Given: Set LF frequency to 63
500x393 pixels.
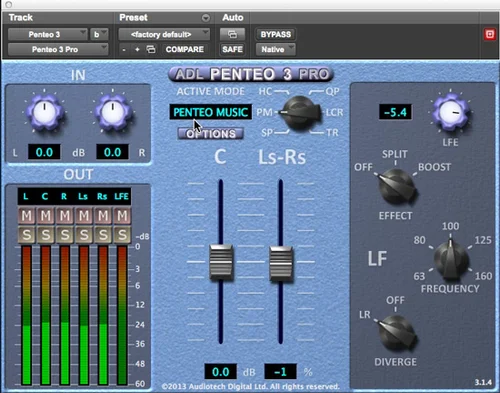Looking at the screenshot, I should point(419,276).
